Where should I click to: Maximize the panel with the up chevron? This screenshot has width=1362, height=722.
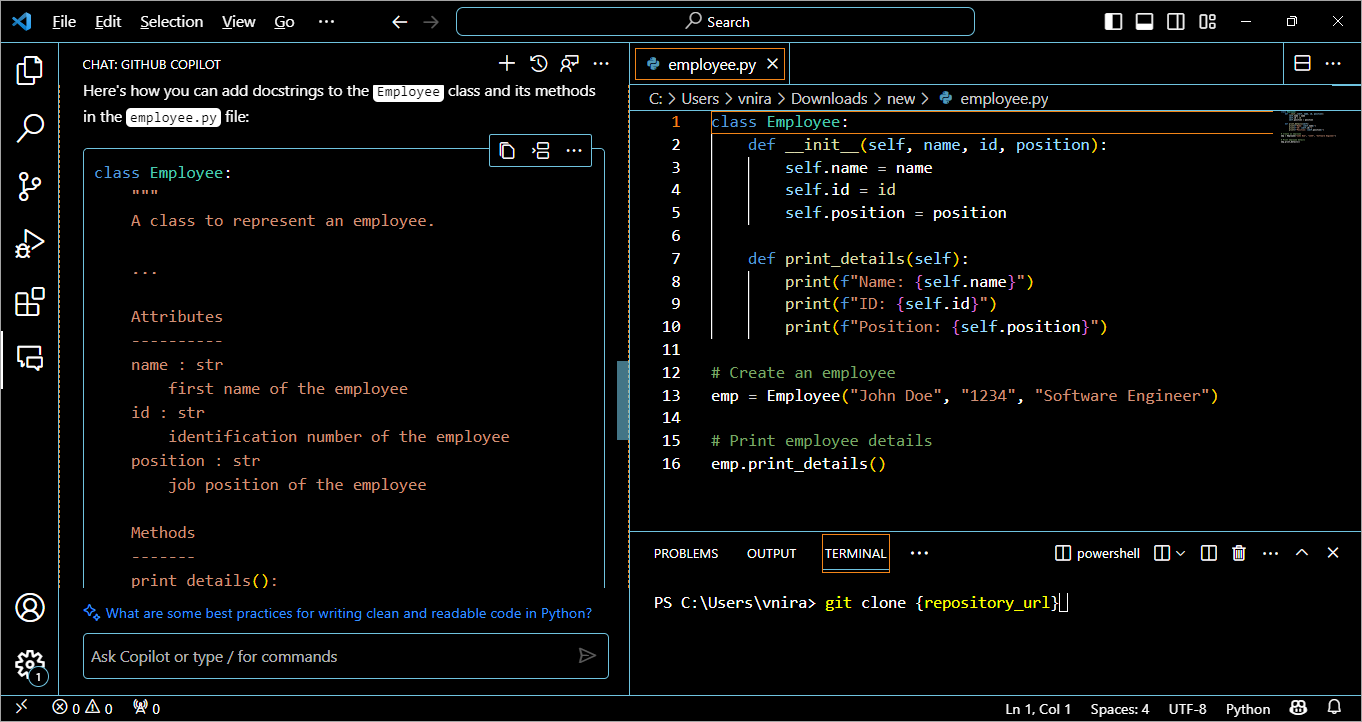(1302, 553)
